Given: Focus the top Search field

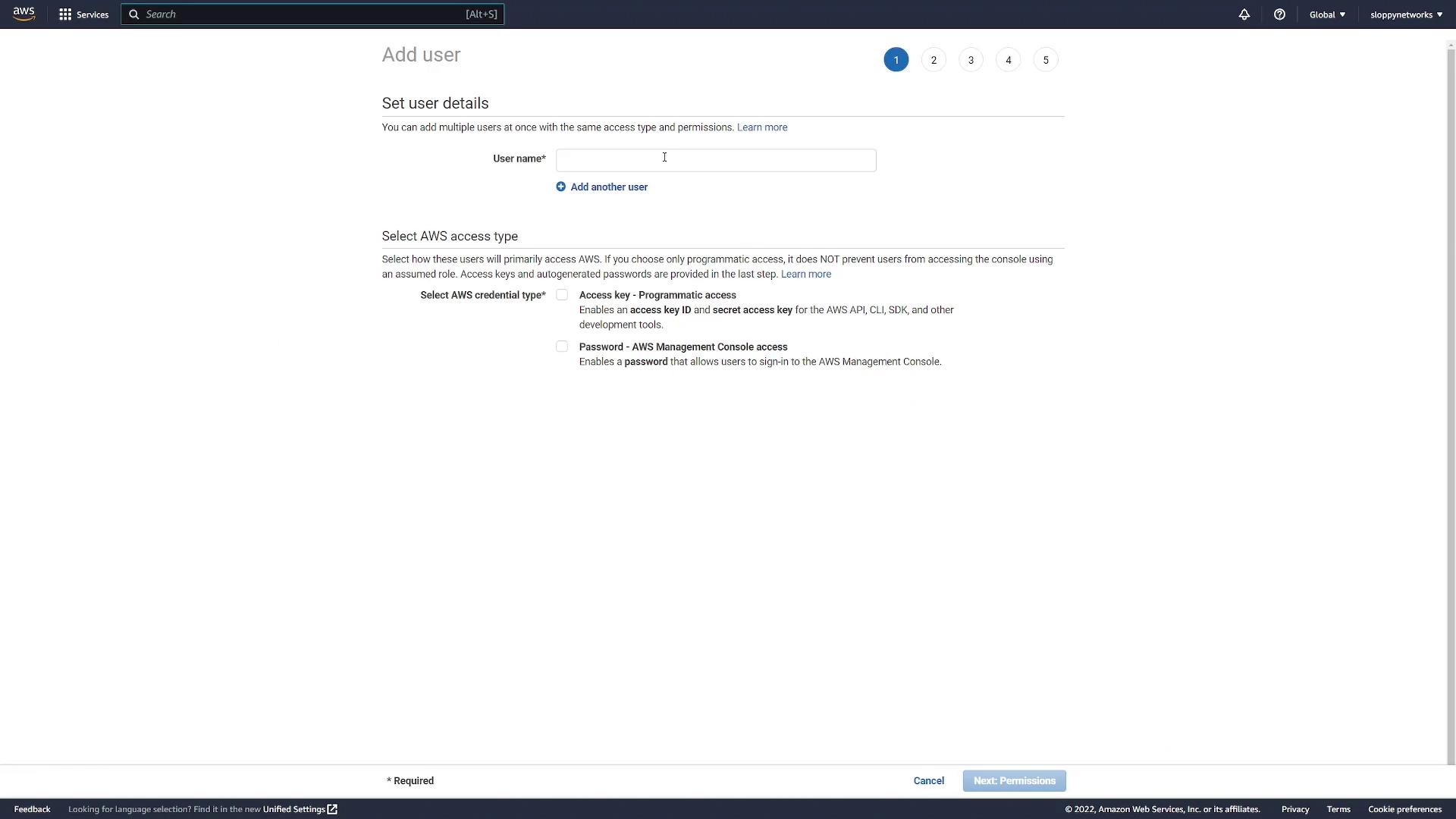Looking at the screenshot, I should (x=312, y=14).
